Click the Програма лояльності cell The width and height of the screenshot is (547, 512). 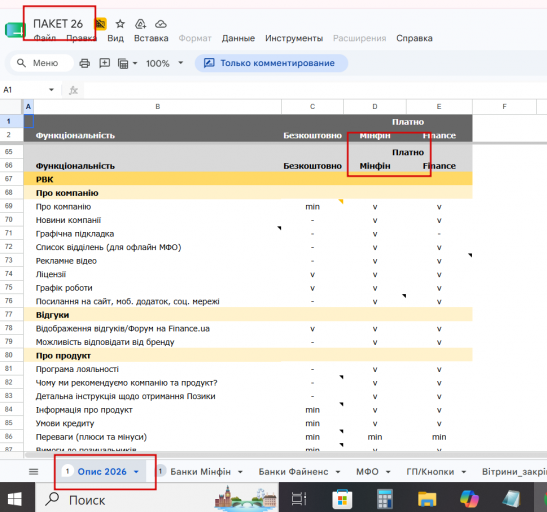pos(157,369)
